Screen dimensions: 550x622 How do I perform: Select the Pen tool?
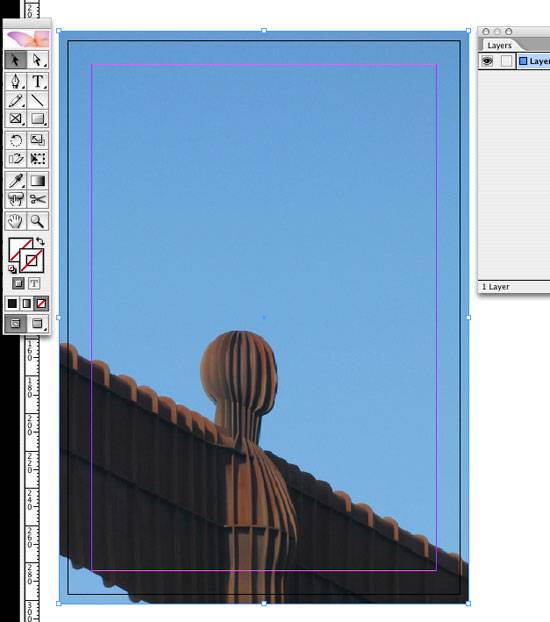pos(15,81)
